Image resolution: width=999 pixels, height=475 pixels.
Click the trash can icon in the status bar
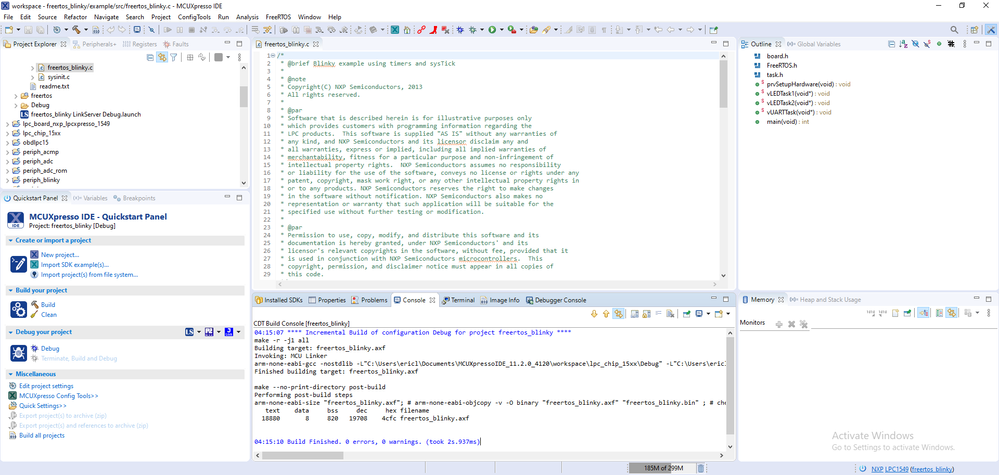pyautogui.click(x=701, y=469)
